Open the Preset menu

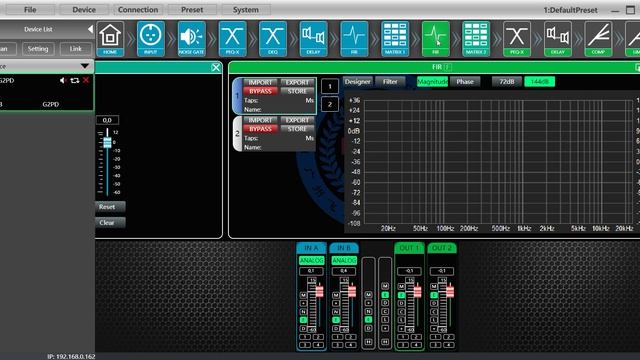pos(192,9)
